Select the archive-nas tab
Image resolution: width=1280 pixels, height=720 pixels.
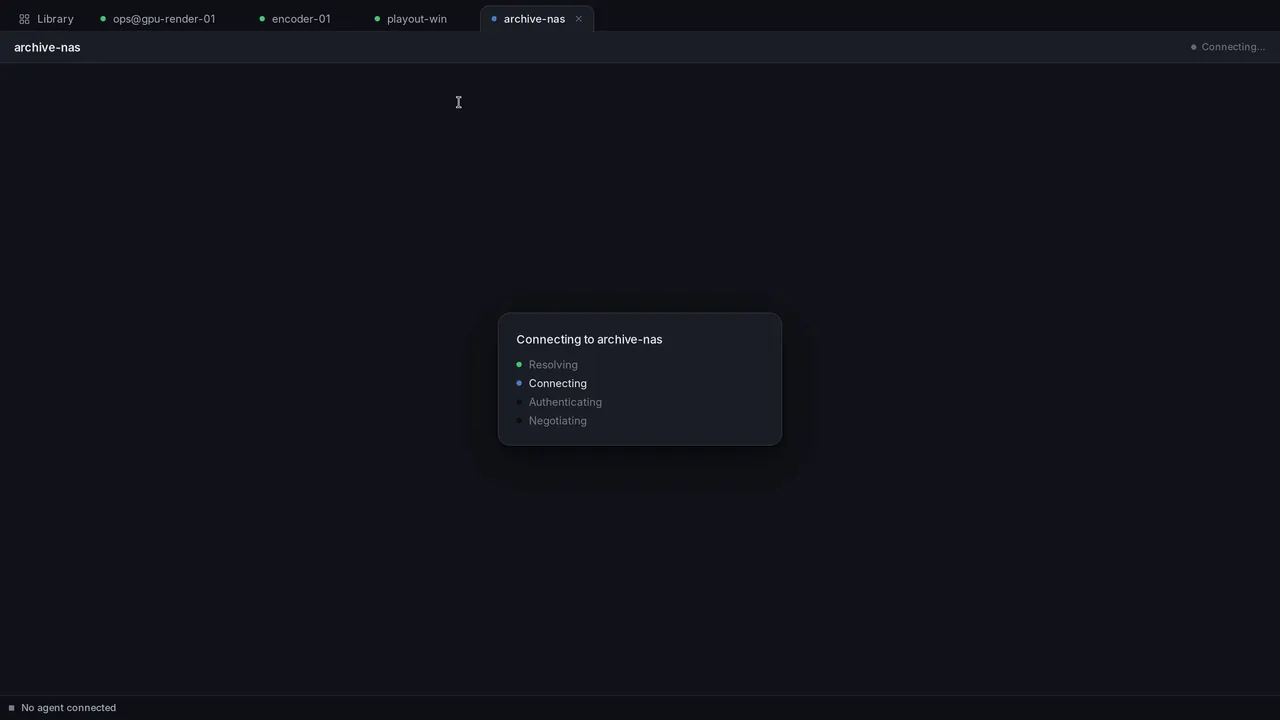point(536,19)
